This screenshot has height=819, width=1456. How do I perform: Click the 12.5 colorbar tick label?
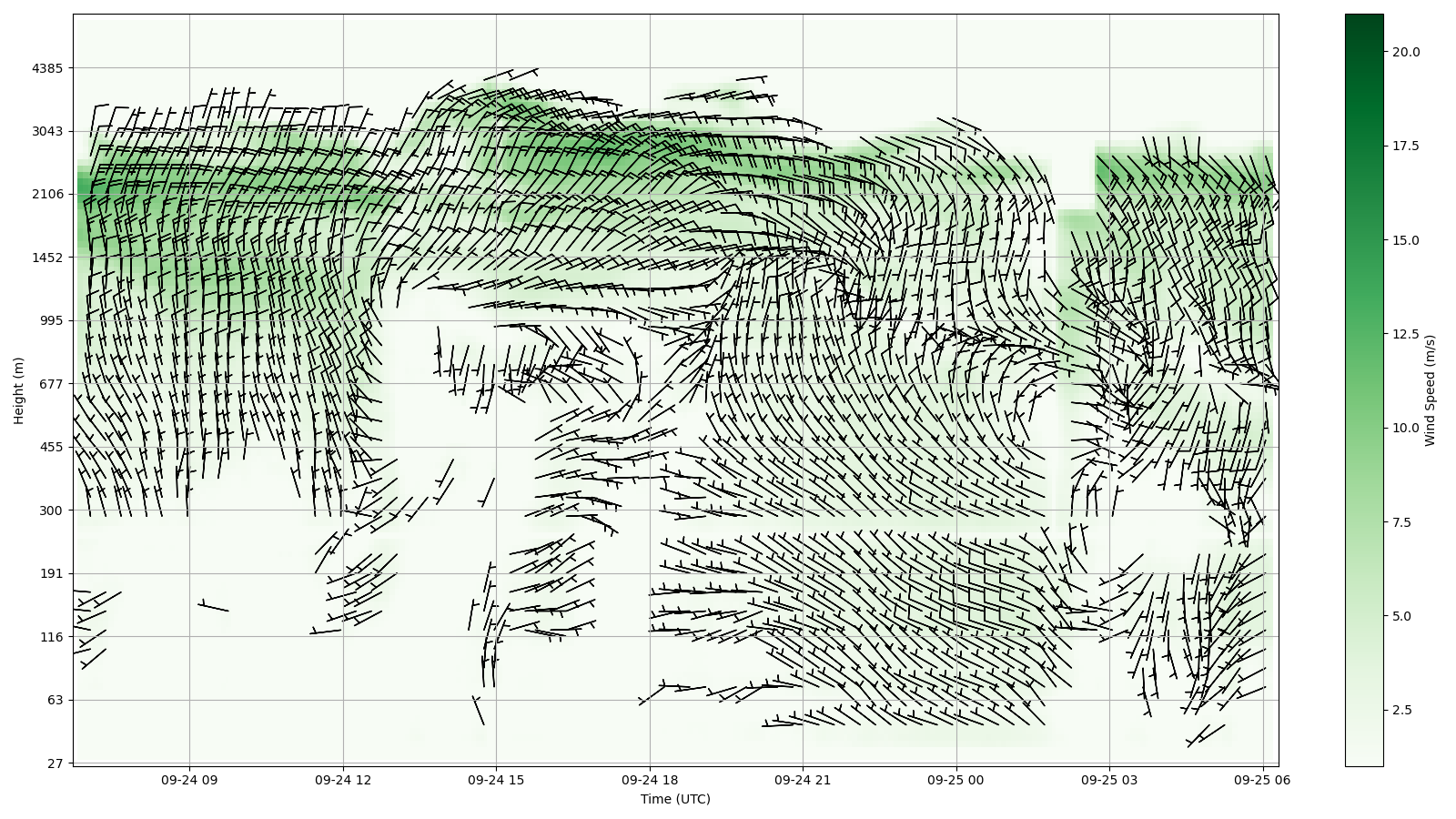pyautogui.click(x=1405, y=334)
